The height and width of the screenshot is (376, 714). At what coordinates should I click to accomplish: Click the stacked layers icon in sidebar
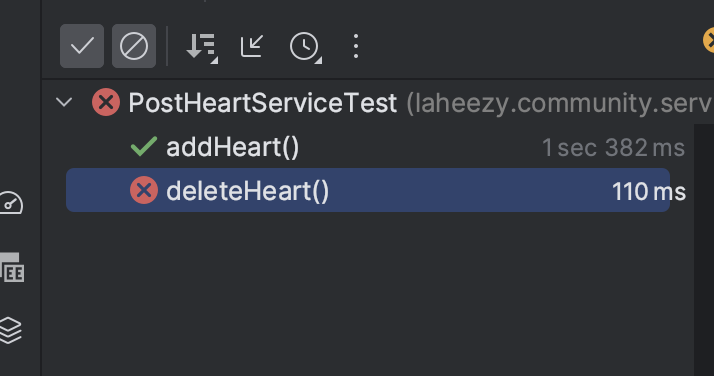click(10, 330)
